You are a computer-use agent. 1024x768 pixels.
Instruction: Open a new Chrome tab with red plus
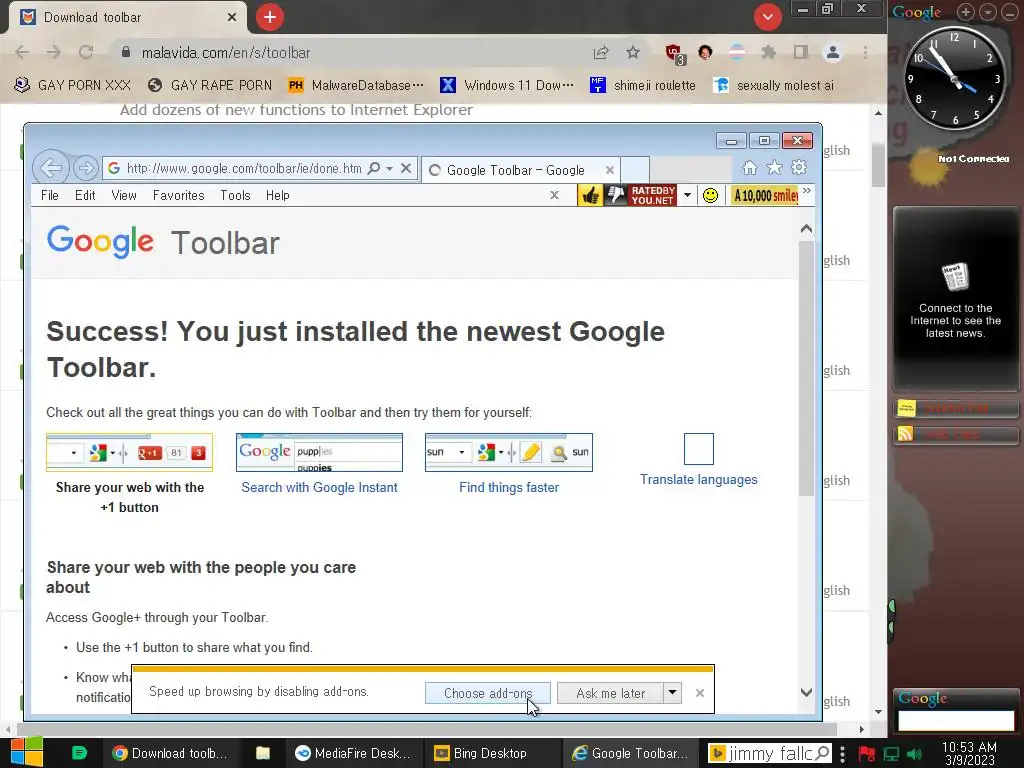[270, 17]
